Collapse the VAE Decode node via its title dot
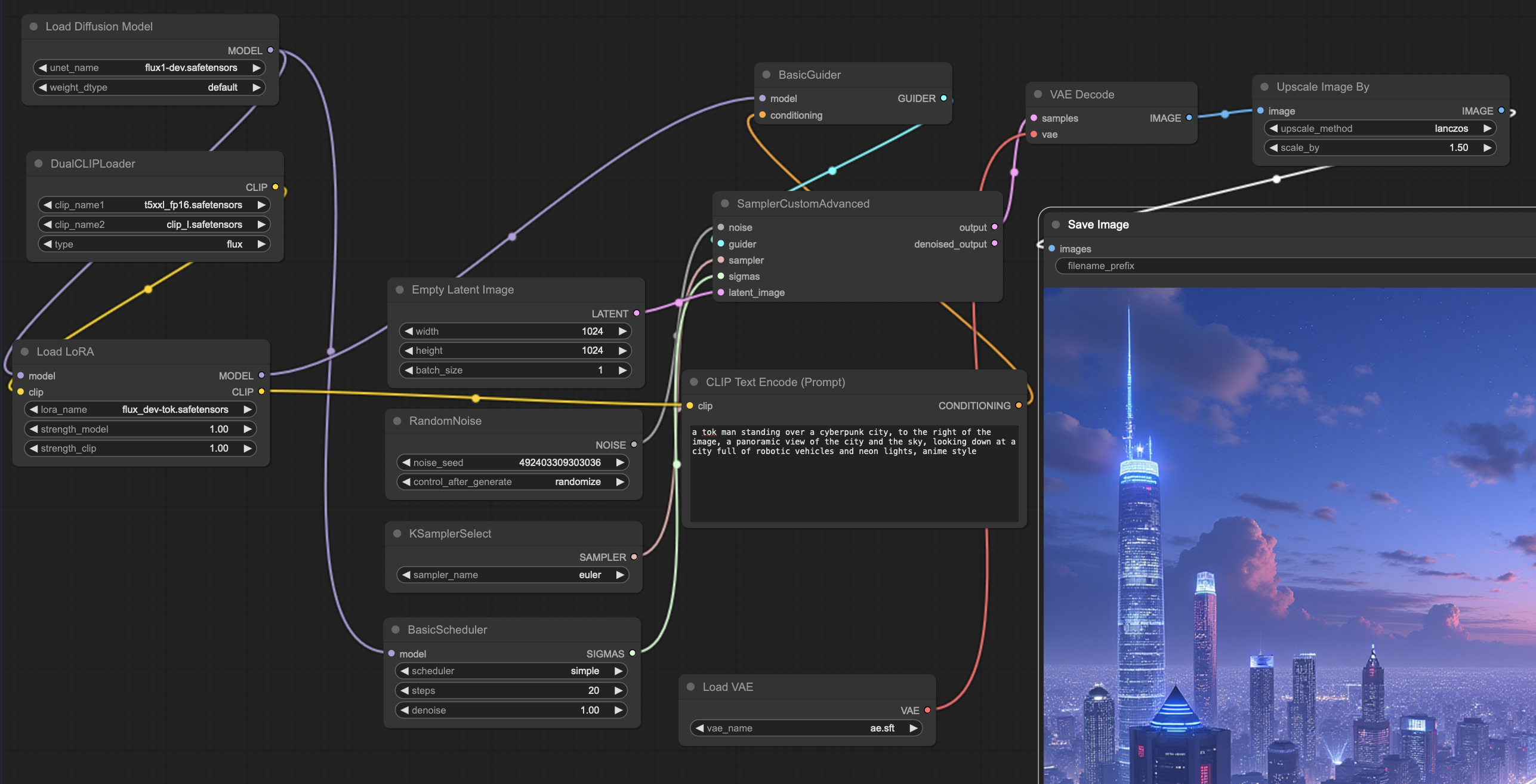 click(x=1038, y=94)
